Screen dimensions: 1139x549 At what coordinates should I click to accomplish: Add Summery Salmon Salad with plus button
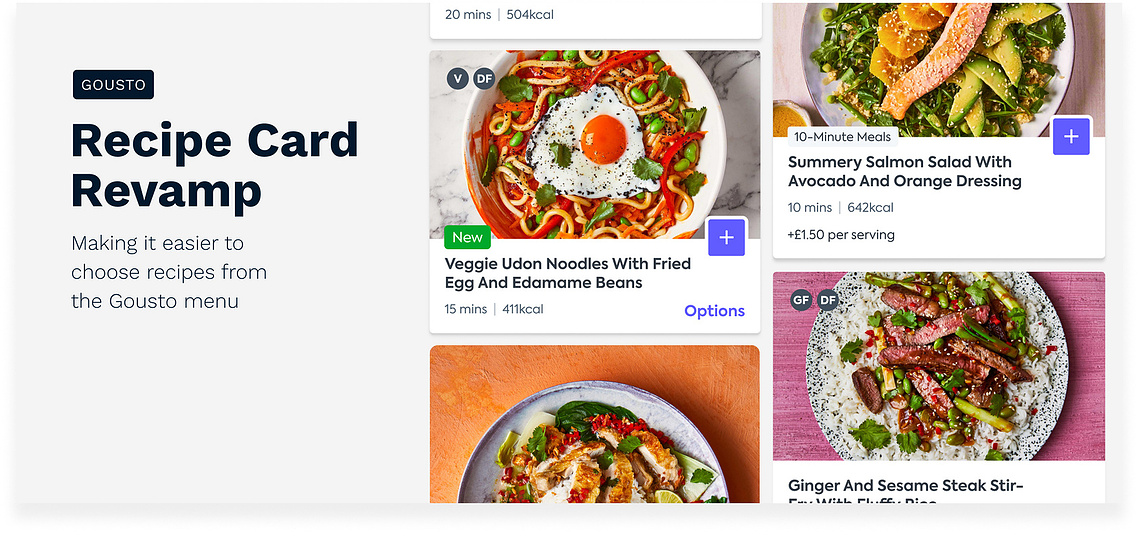[x=1071, y=136]
